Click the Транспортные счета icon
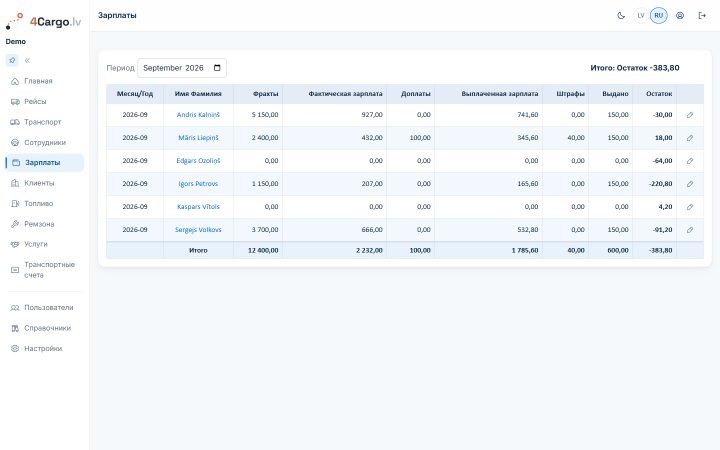 [15, 270]
